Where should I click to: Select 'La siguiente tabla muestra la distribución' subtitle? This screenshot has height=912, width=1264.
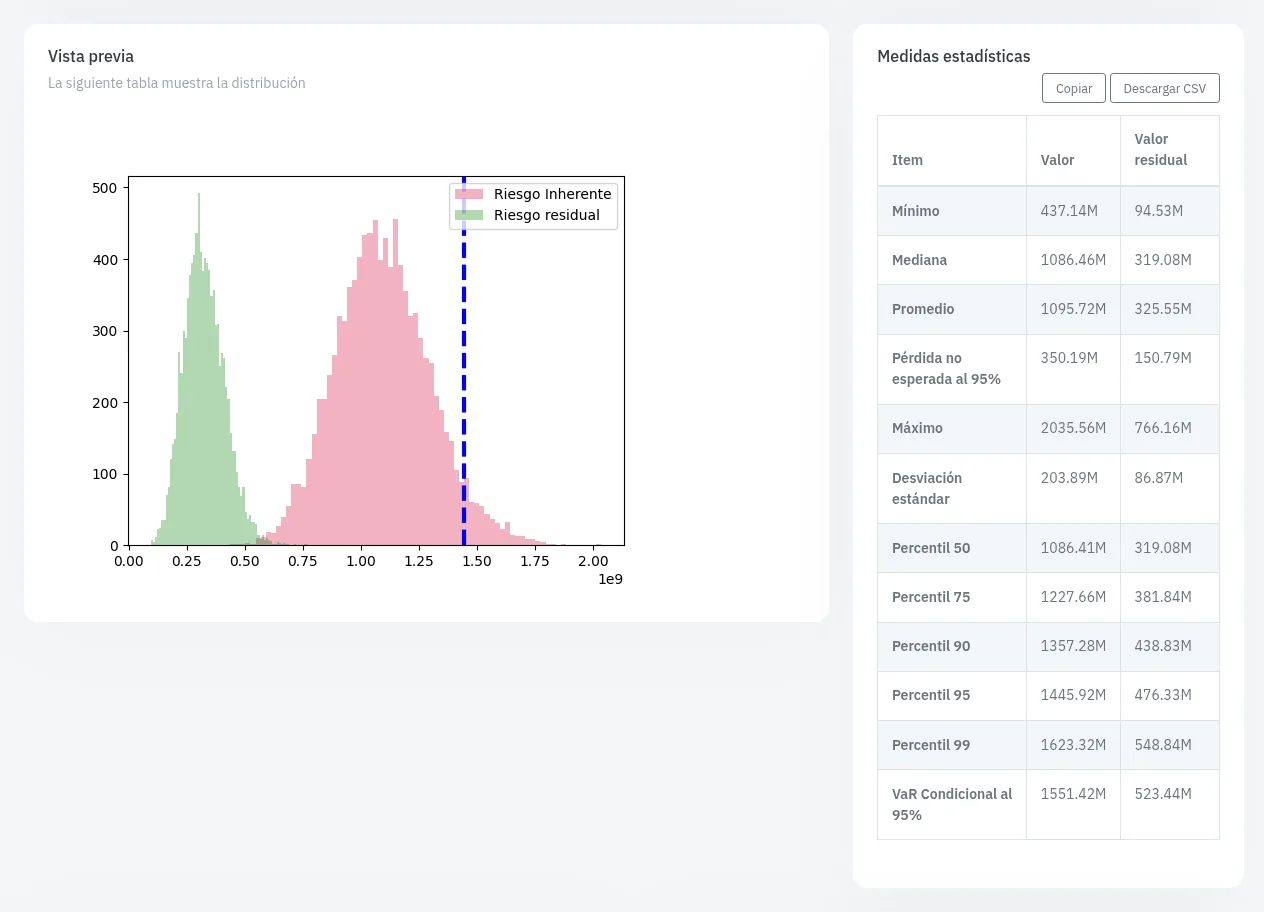click(x=177, y=83)
